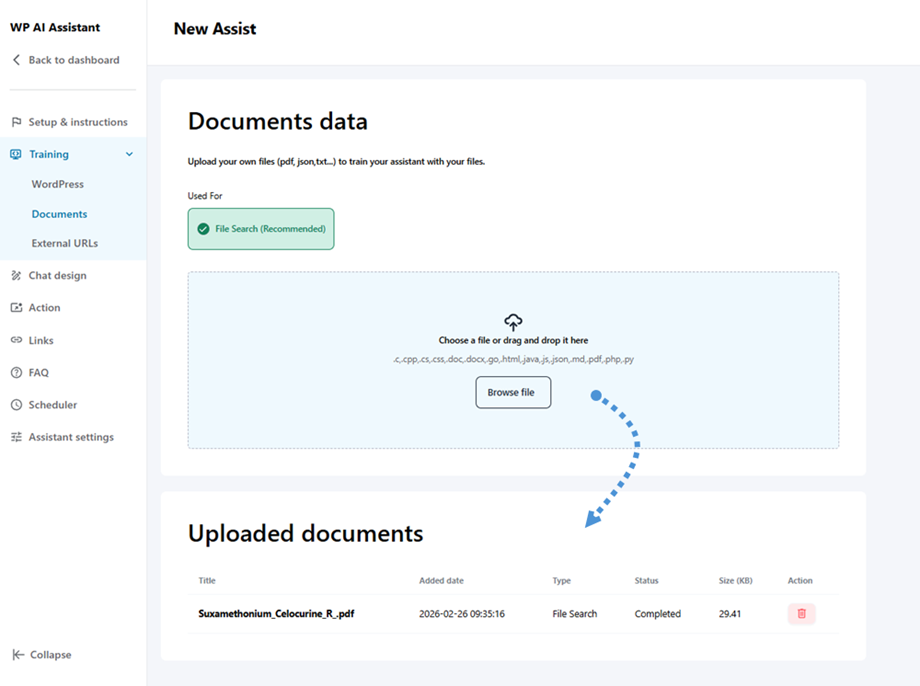The width and height of the screenshot is (920, 686).
Task: Click the Setup & instructions flag icon
Action: click(x=16, y=122)
